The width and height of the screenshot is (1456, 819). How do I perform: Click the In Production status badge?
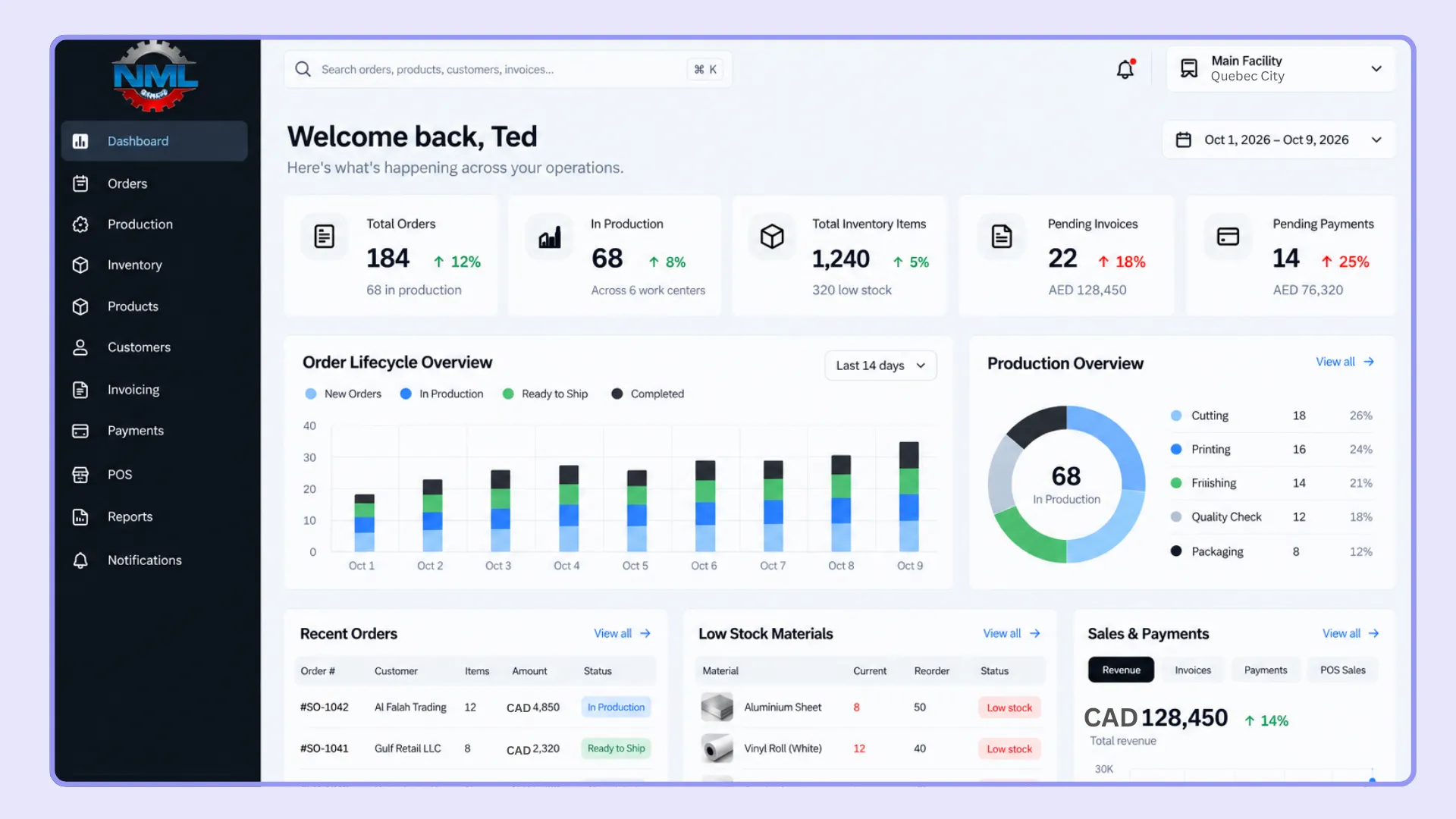pos(616,707)
